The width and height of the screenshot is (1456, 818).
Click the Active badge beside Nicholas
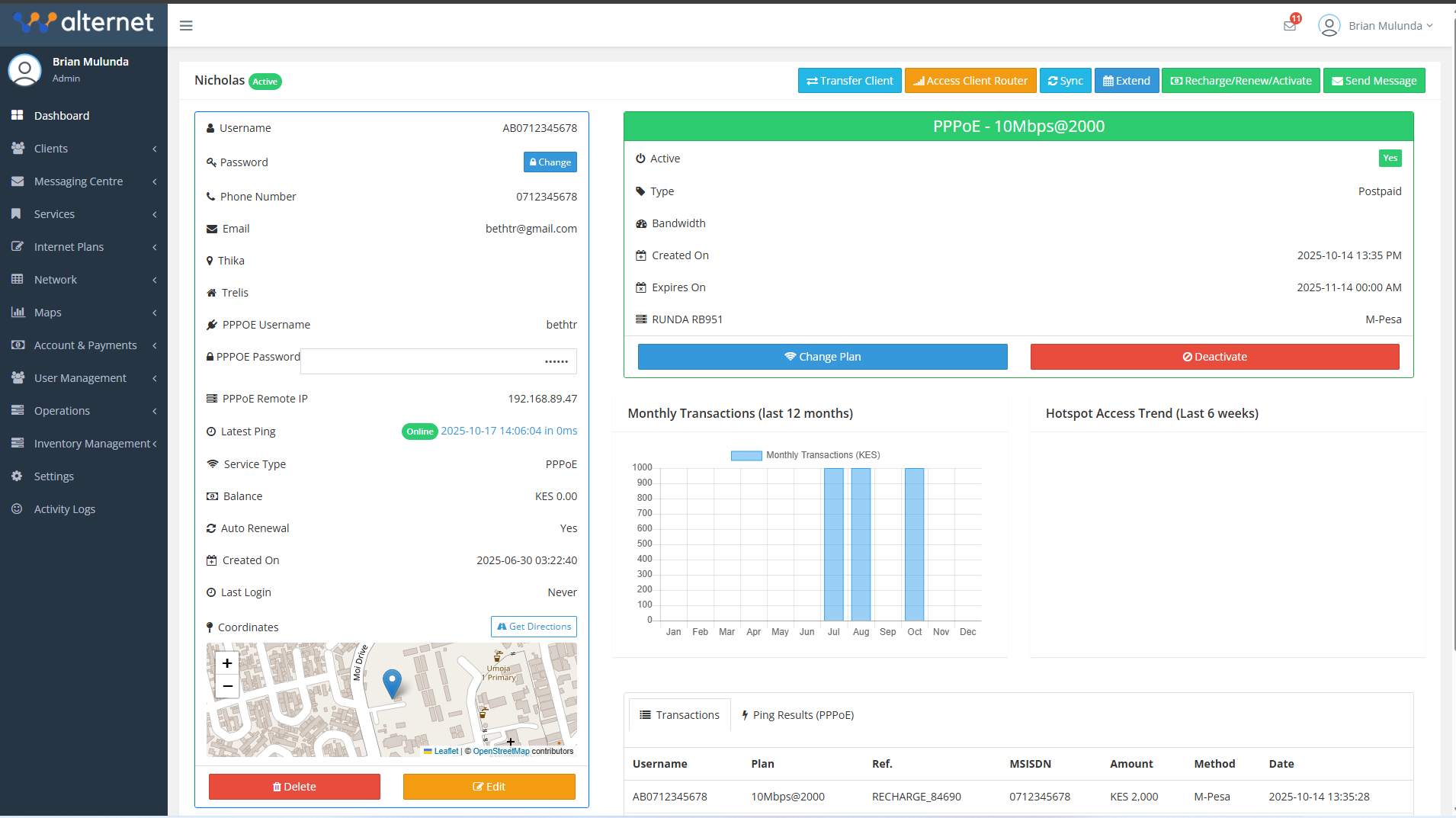coord(265,81)
